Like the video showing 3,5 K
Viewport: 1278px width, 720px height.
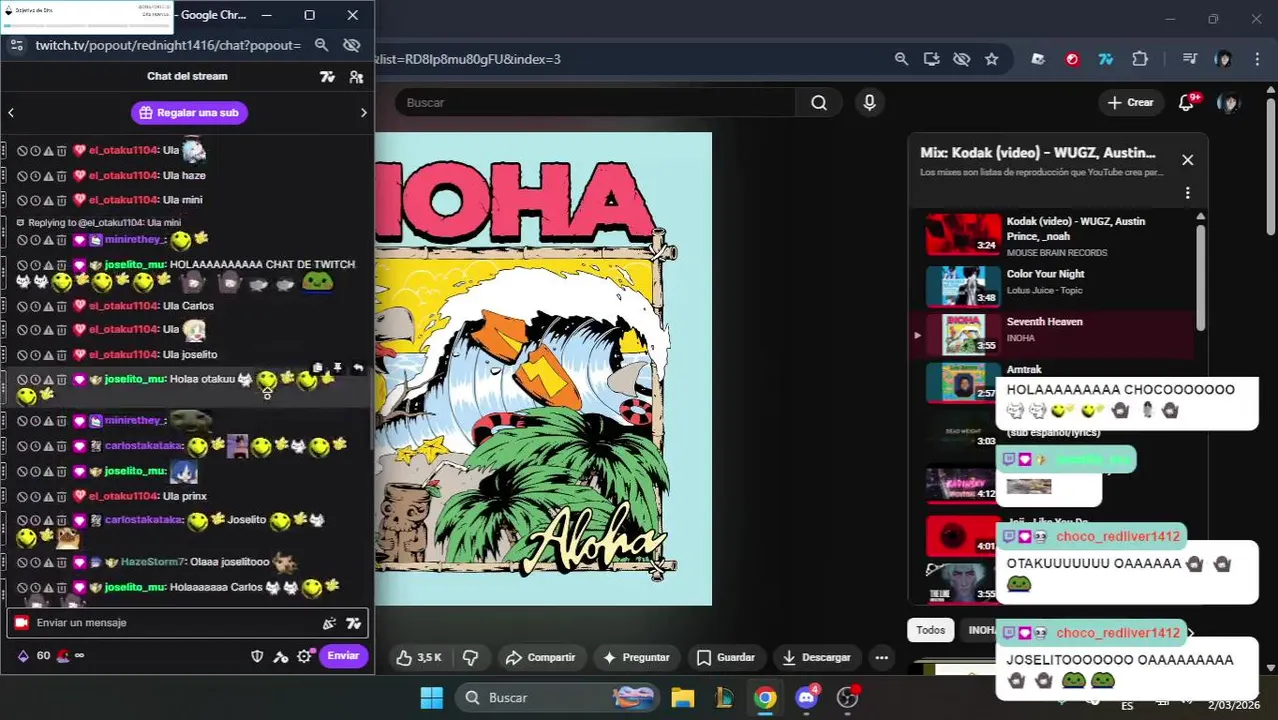coord(419,658)
